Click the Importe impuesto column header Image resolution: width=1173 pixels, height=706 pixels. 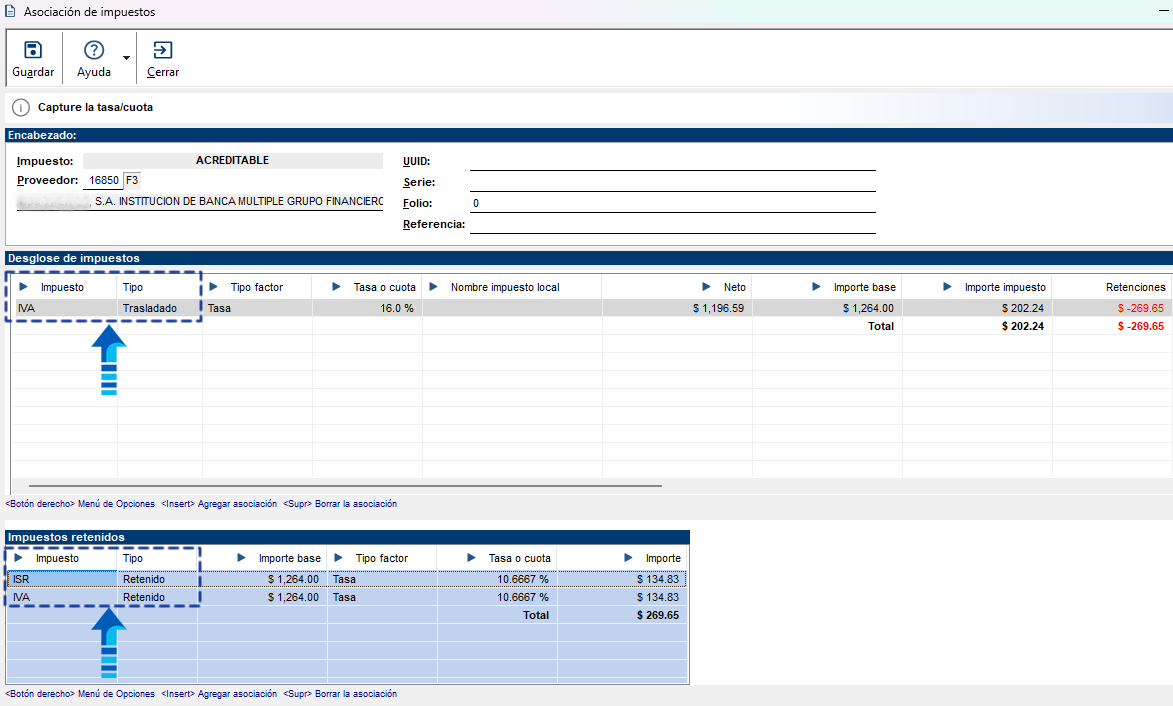[x=1004, y=287]
